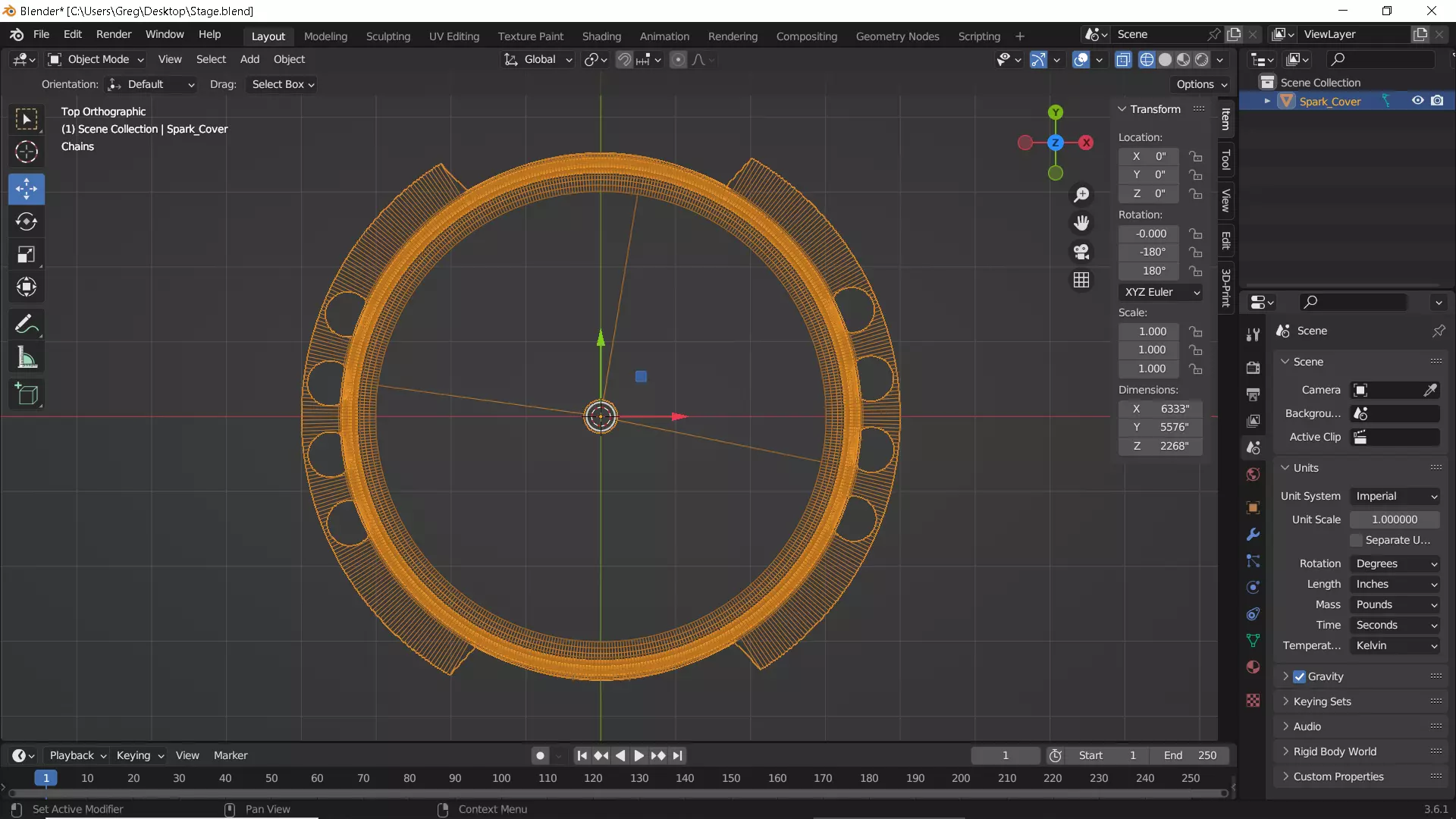
Task: Expand the Rigid Body World panel
Action: click(1335, 752)
